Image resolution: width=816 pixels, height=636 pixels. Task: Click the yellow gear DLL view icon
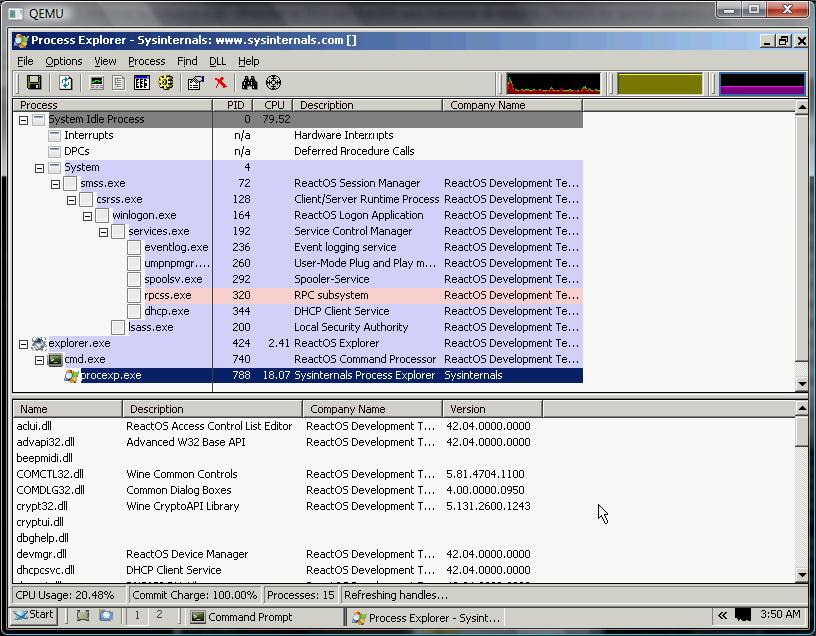(166, 83)
